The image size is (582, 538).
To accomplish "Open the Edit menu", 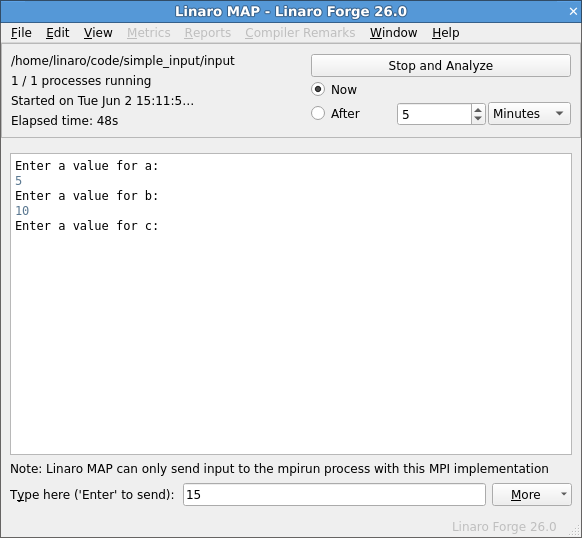I will point(58,33).
